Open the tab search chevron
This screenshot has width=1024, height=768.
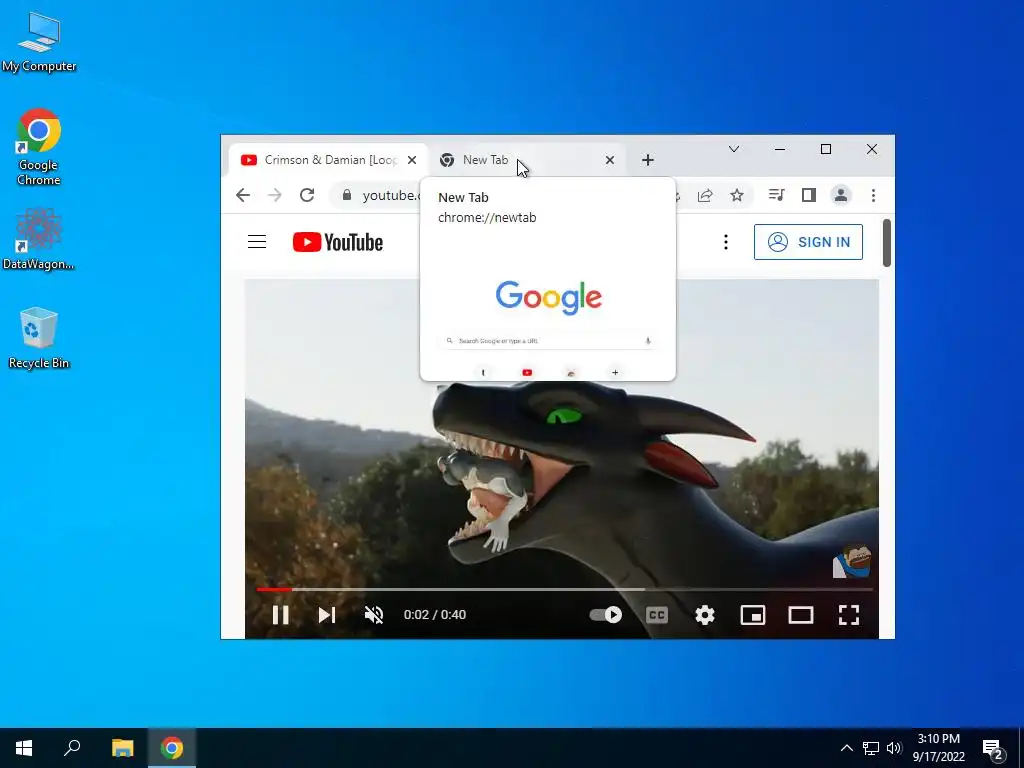(733, 149)
